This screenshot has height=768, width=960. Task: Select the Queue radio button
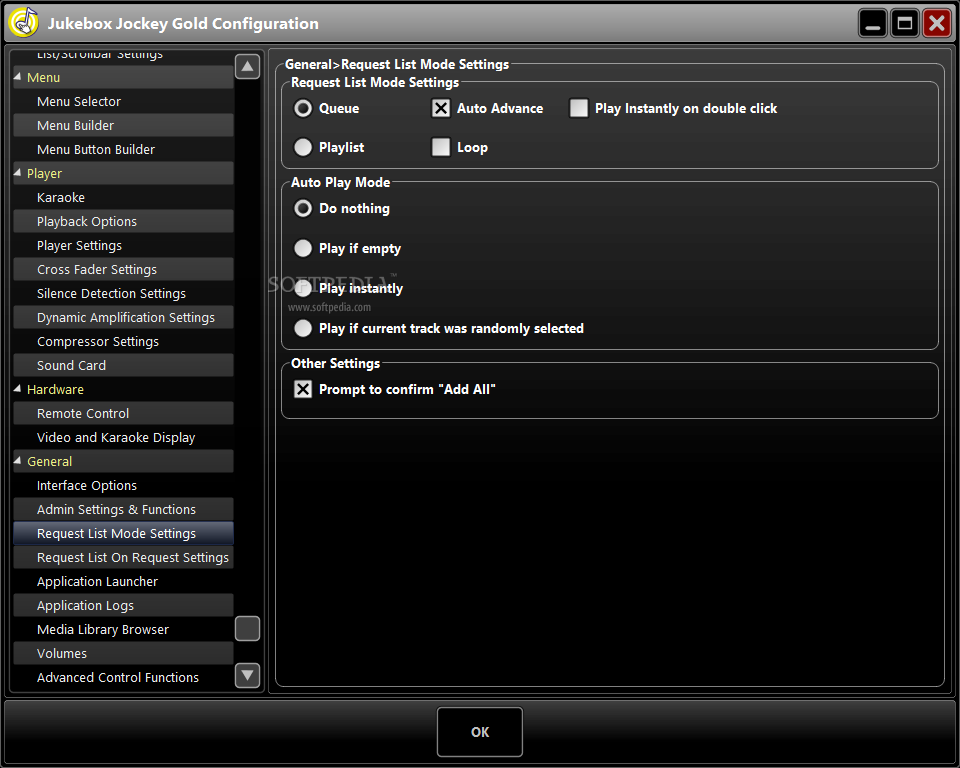pyautogui.click(x=303, y=108)
